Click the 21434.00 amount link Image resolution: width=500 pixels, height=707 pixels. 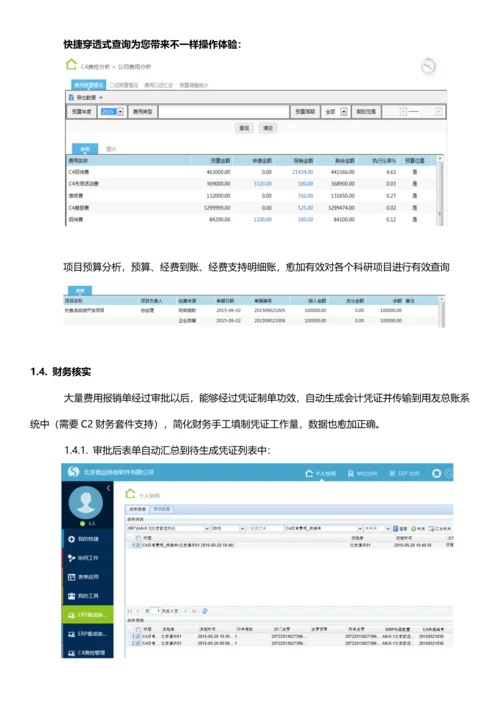(303, 172)
